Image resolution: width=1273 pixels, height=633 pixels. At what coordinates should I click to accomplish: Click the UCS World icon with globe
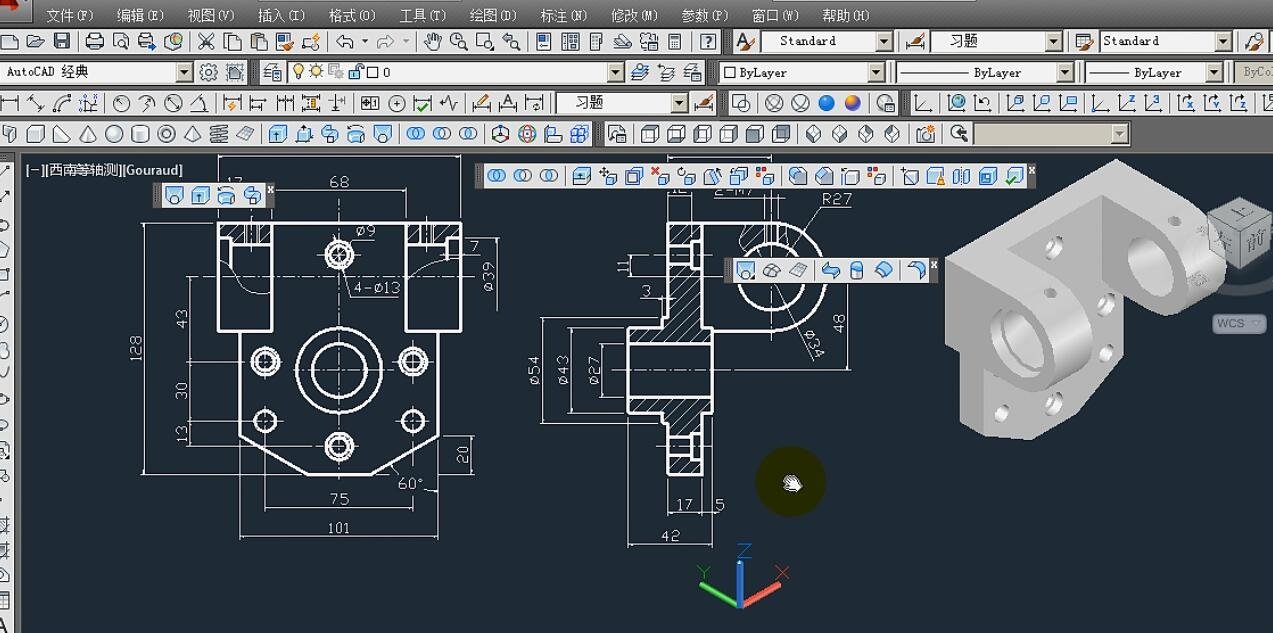coord(957,103)
